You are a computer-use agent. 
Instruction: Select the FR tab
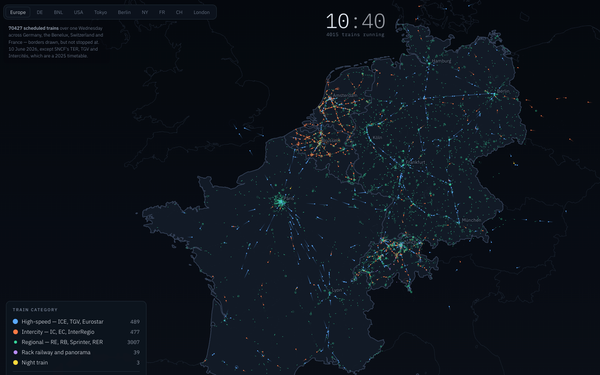(x=162, y=12)
